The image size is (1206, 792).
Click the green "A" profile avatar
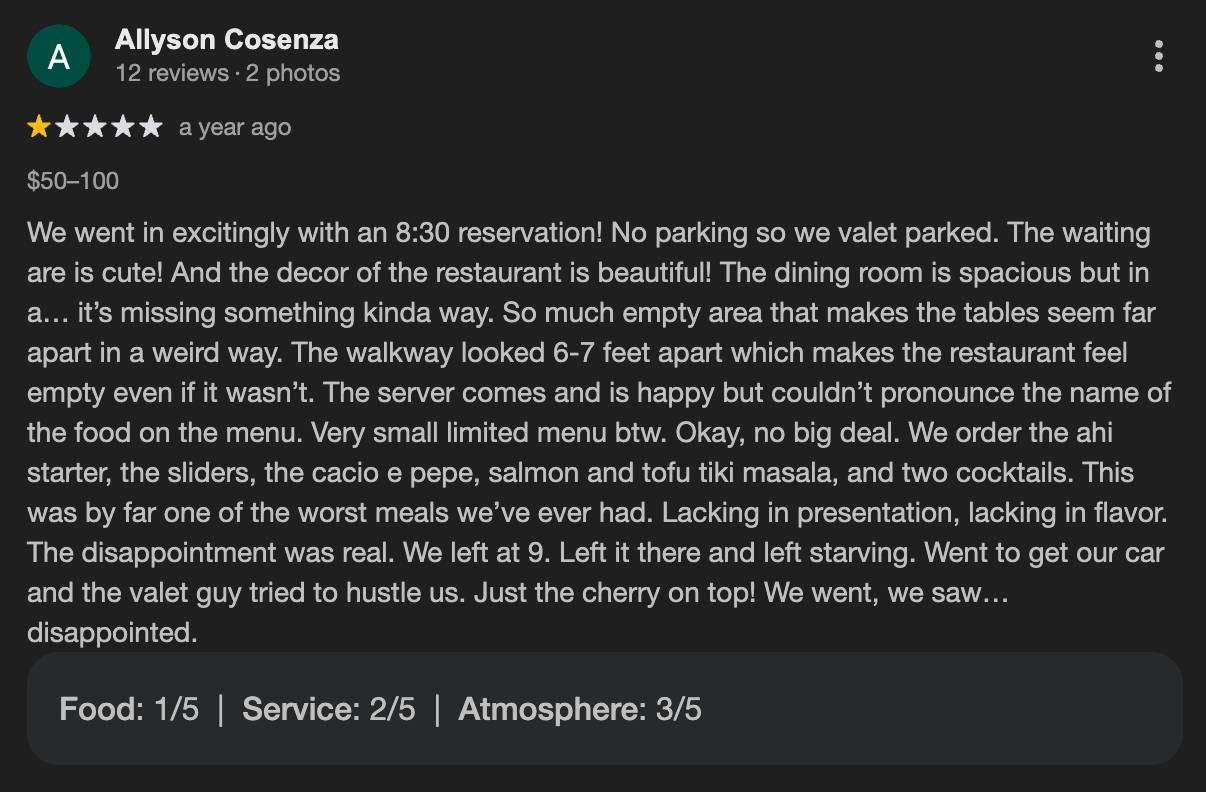point(59,57)
